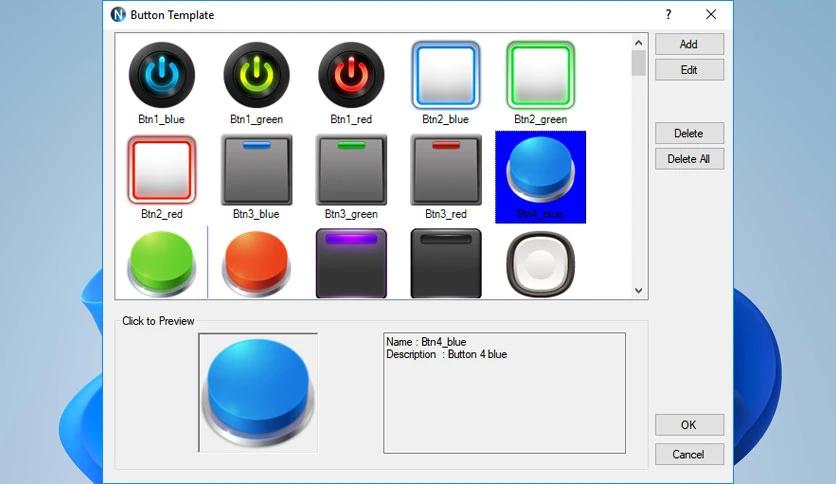Confirm with the OK button
The height and width of the screenshot is (484, 836).
tap(689, 425)
